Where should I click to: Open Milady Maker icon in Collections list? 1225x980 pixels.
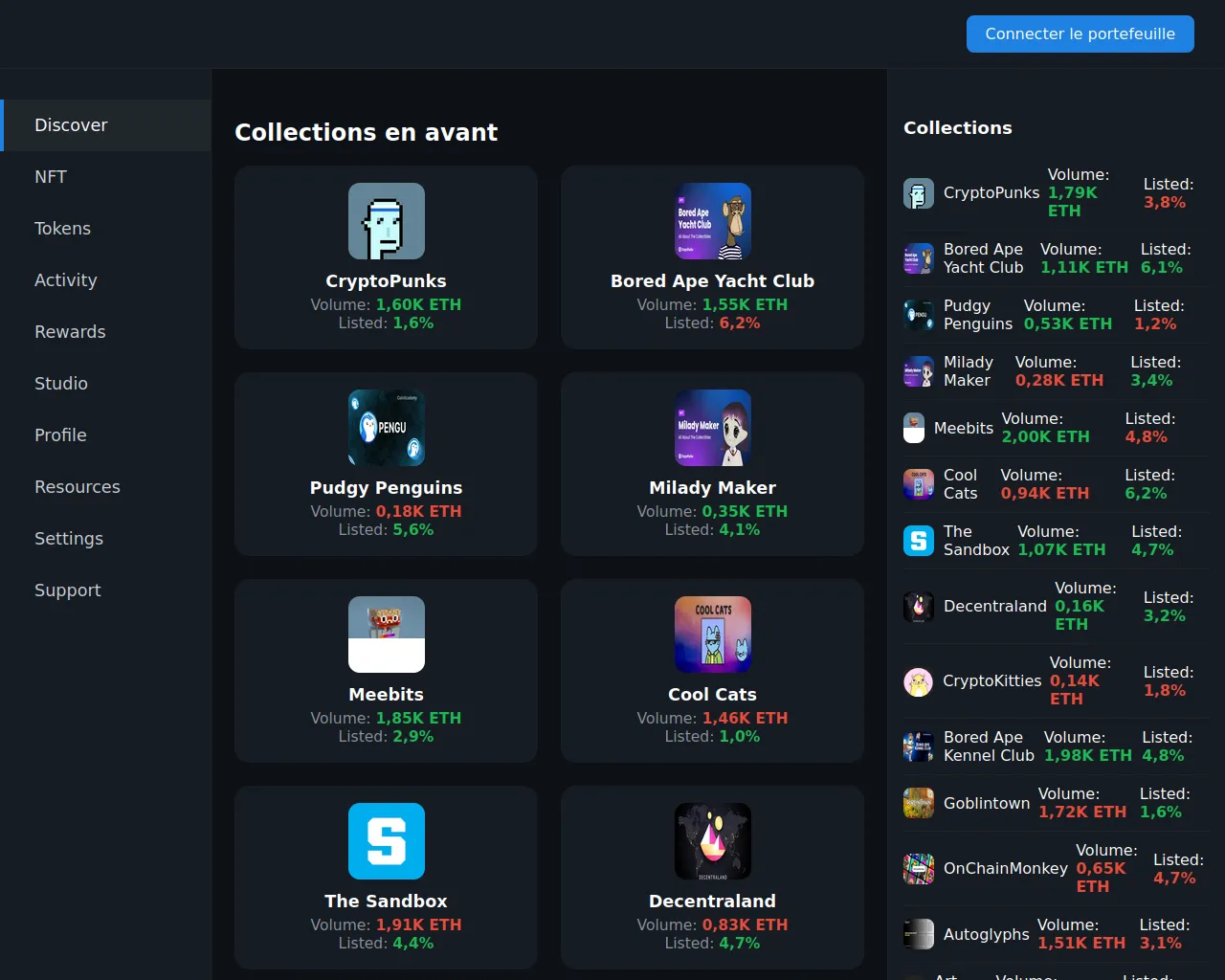(x=919, y=371)
